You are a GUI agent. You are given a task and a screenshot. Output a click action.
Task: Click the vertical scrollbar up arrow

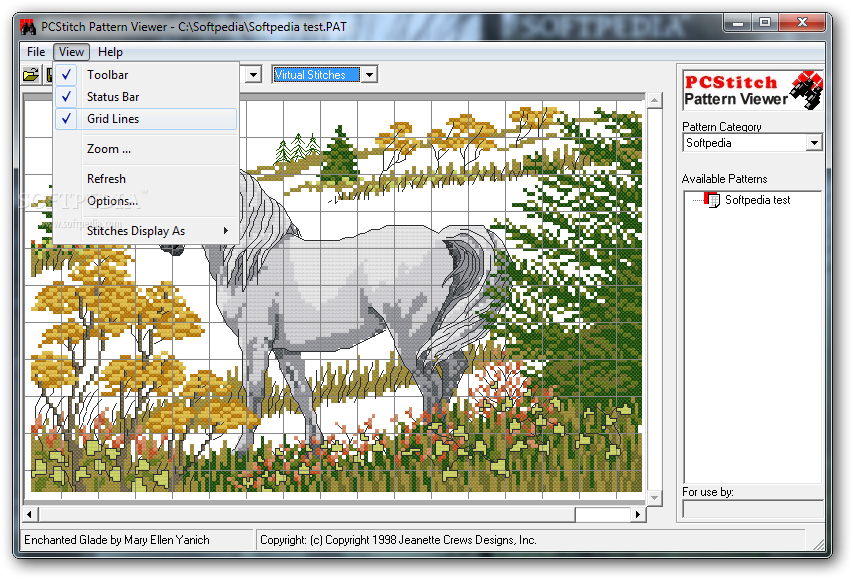[x=654, y=101]
